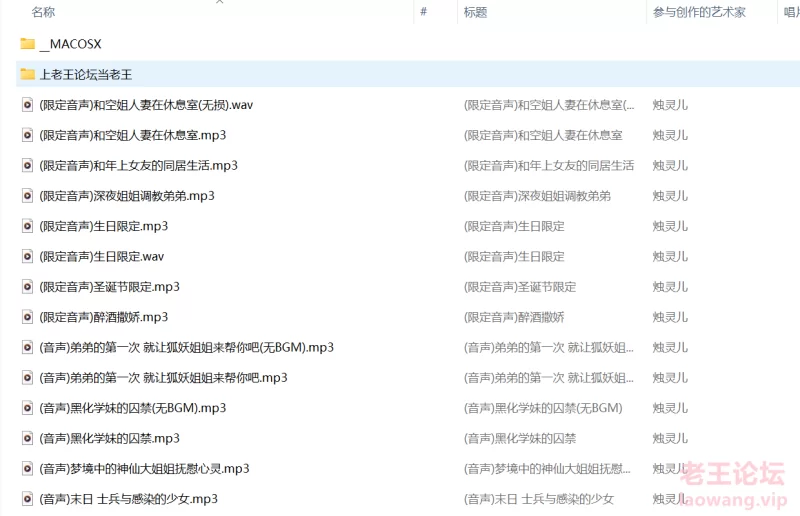Click artist 烛灵儿 in 圣诞节限定.mp3 row
Screen dimensions: 800x516
(x=670, y=287)
